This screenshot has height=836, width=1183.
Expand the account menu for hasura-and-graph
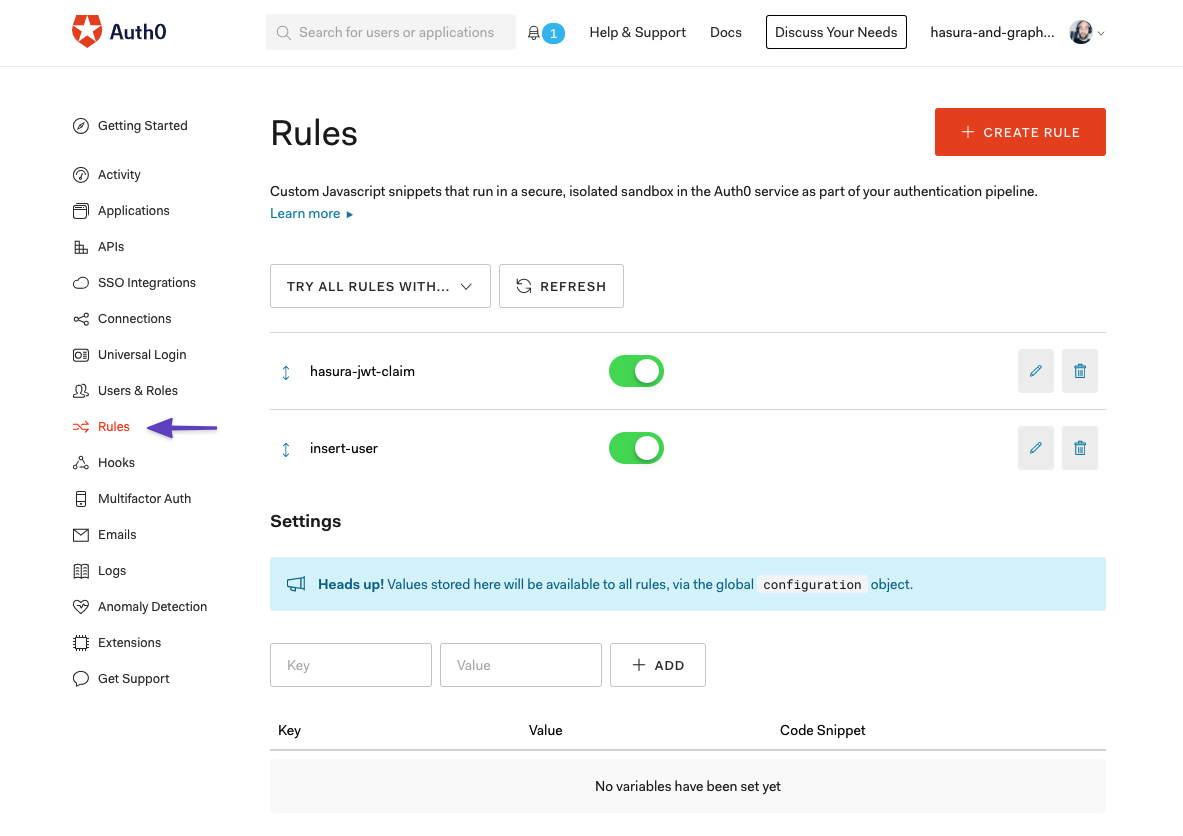992,32
